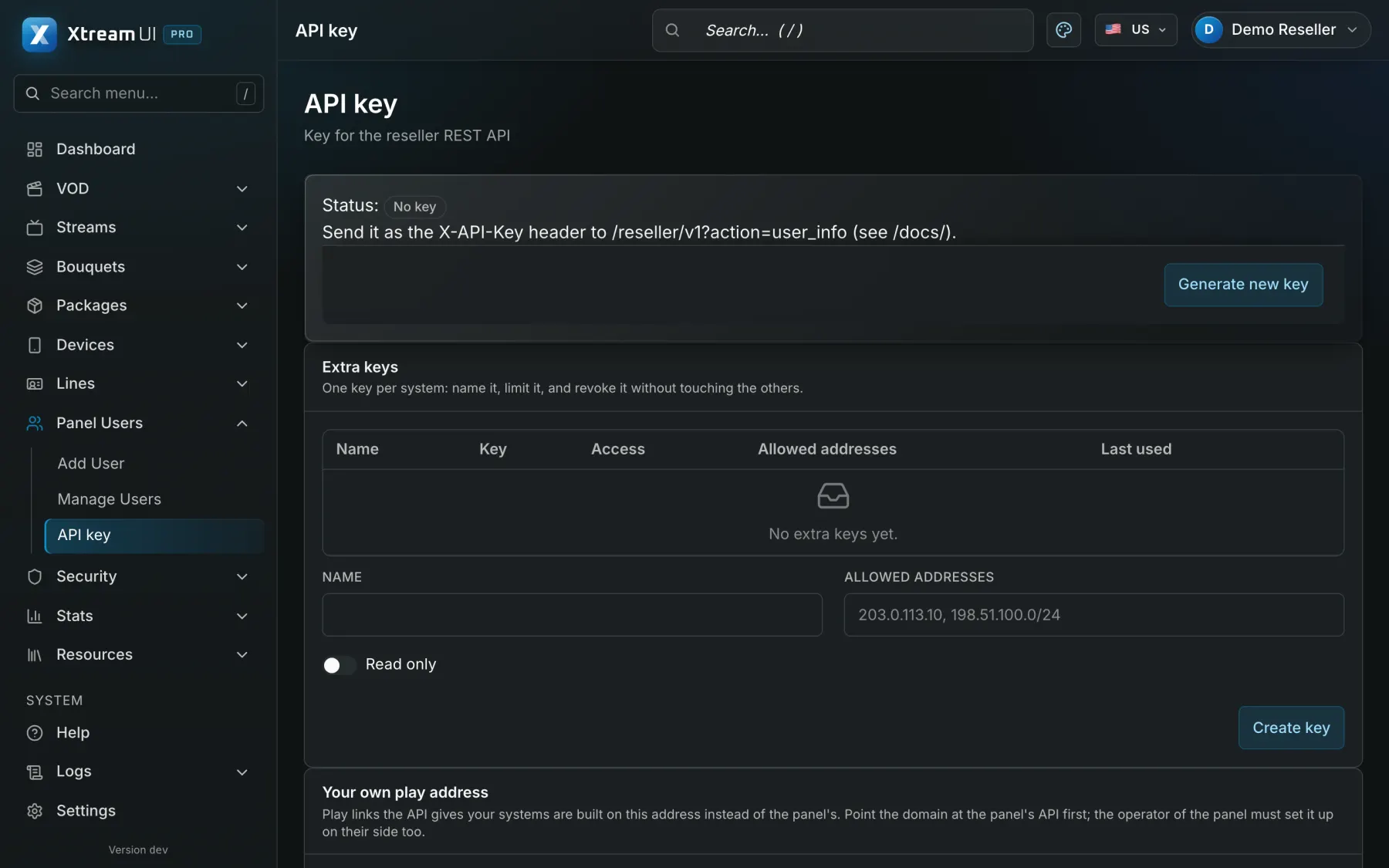Click the "No key" status badge
1389x868 pixels.
click(415, 207)
